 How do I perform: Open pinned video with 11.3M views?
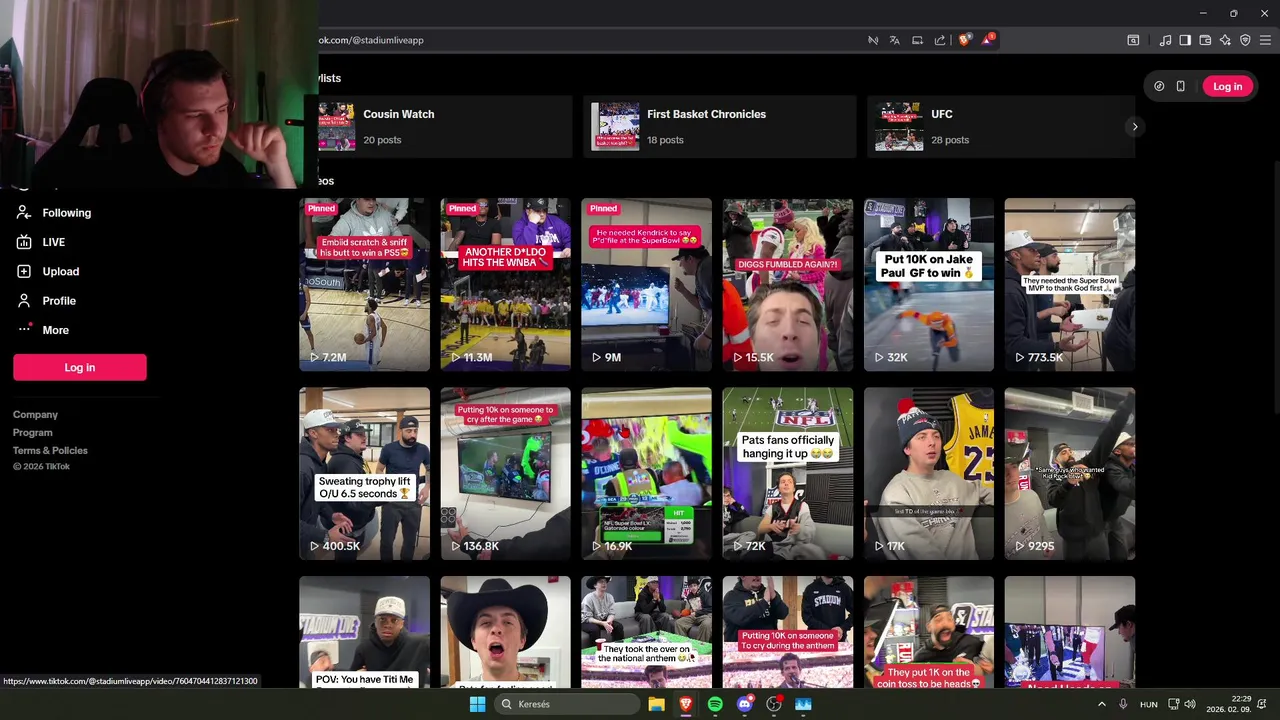(505, 285)
